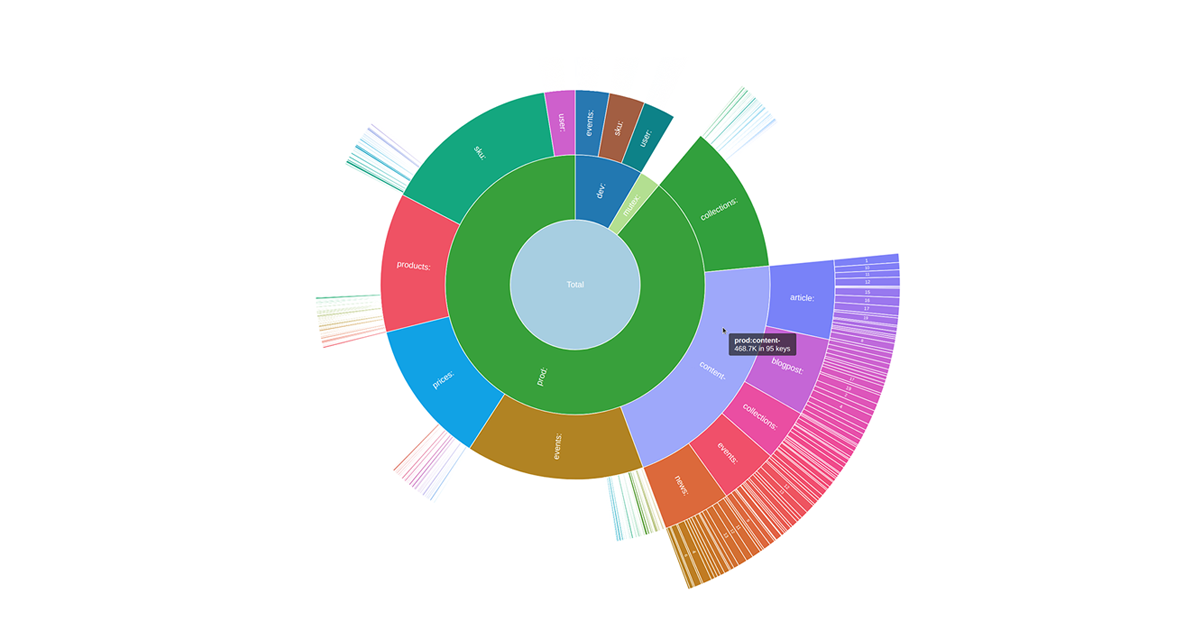Select the sku: teal segment under prod:
Viewport: 1200px width, 630px height.
pyautogui.click(x=478, y=150)
